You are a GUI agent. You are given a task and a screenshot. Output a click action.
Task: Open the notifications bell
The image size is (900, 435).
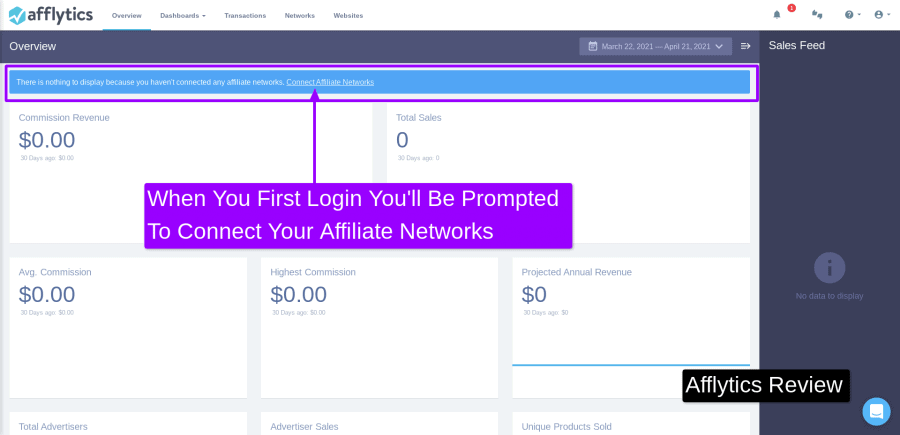pyautogui.click(x=777, y=15)
